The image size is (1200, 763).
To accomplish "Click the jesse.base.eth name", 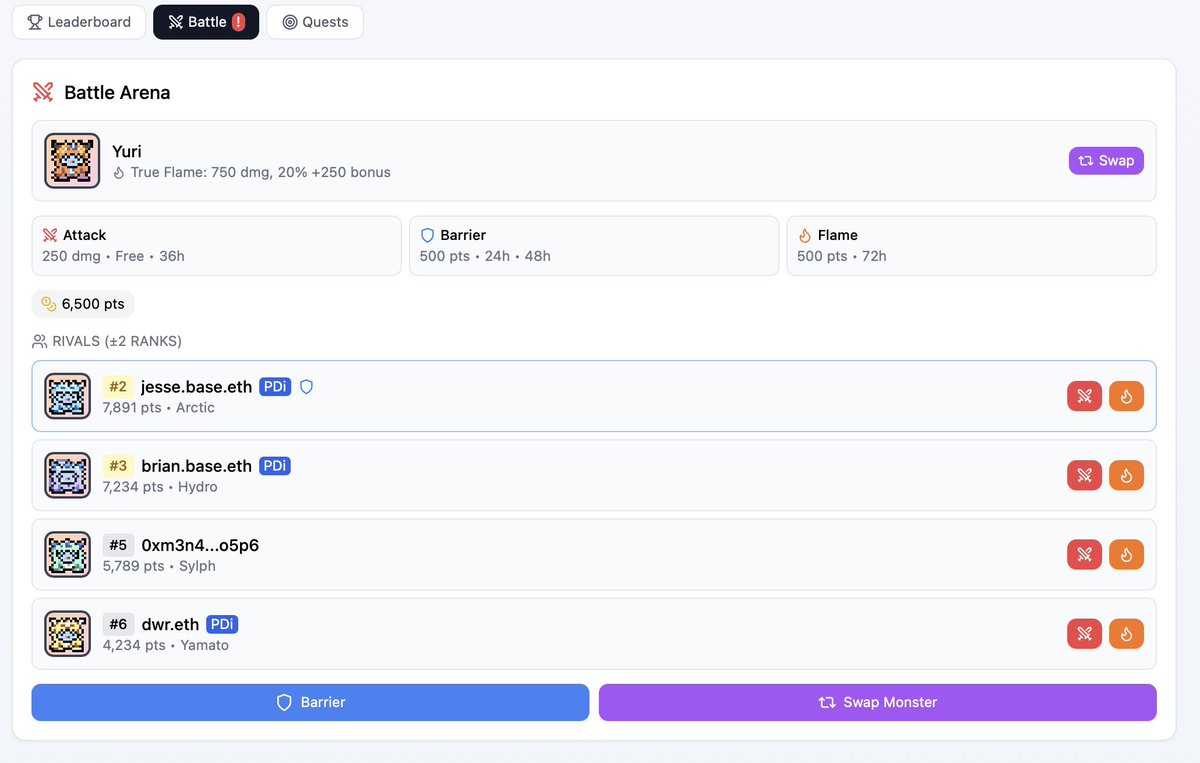I will (x=197, y=386).
